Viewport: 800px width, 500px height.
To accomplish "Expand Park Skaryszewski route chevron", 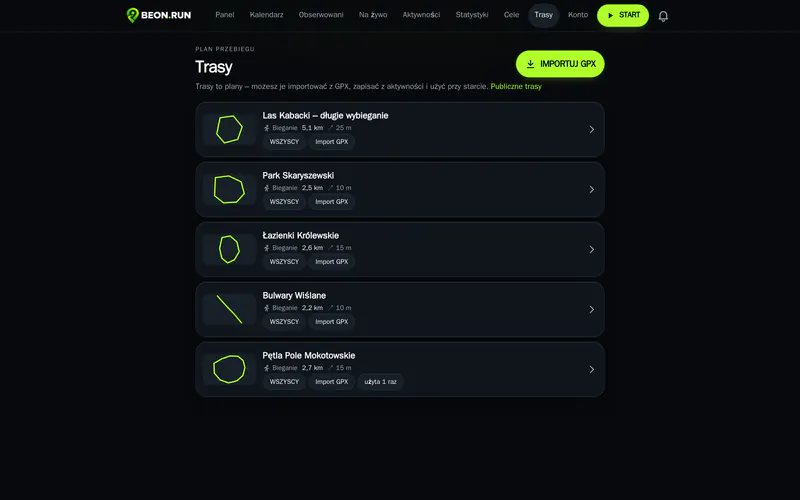I will [x=591, y=189].
